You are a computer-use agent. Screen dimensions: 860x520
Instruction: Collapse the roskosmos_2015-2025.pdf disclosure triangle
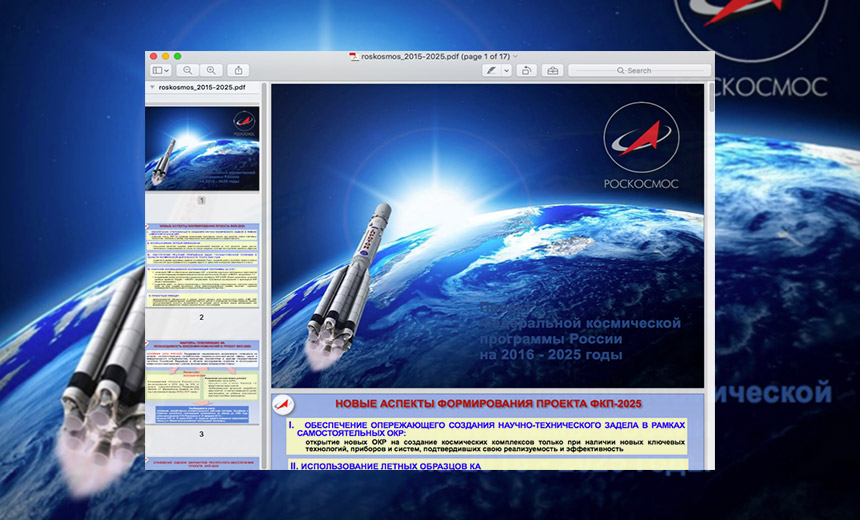(x=152, y=87)
